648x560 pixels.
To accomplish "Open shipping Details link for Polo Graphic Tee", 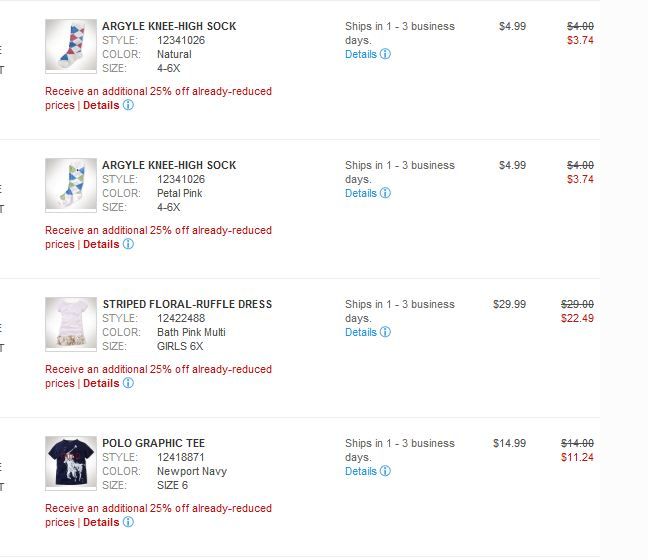I will [360, 471].
